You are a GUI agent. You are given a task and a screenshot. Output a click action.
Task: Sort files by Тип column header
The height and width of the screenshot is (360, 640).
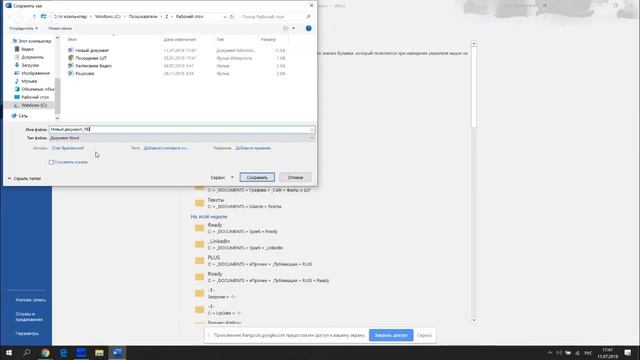coord(220,40)
